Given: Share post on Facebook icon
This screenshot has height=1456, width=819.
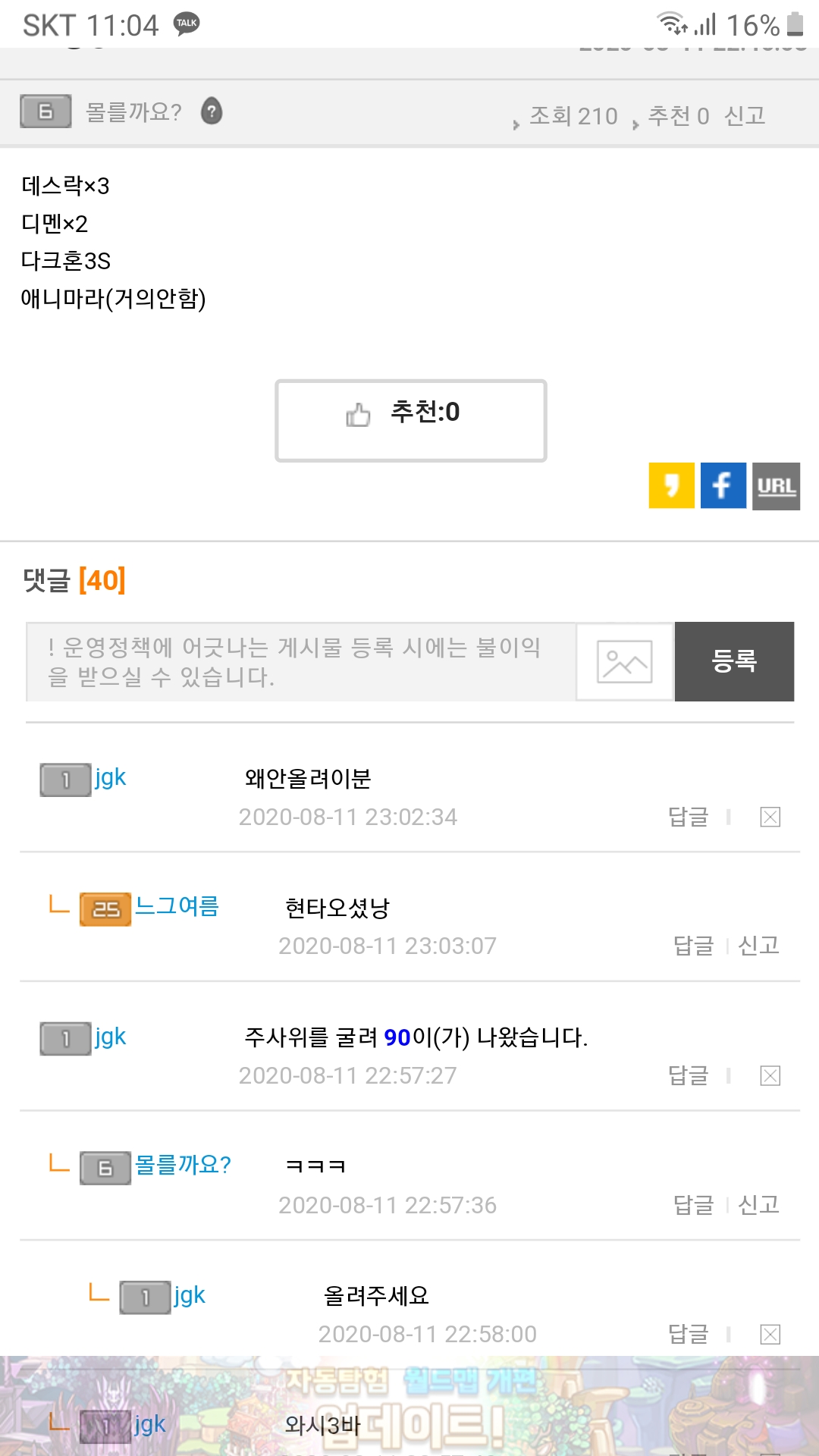Looking at the screenshot, I should tap(723, 485).
